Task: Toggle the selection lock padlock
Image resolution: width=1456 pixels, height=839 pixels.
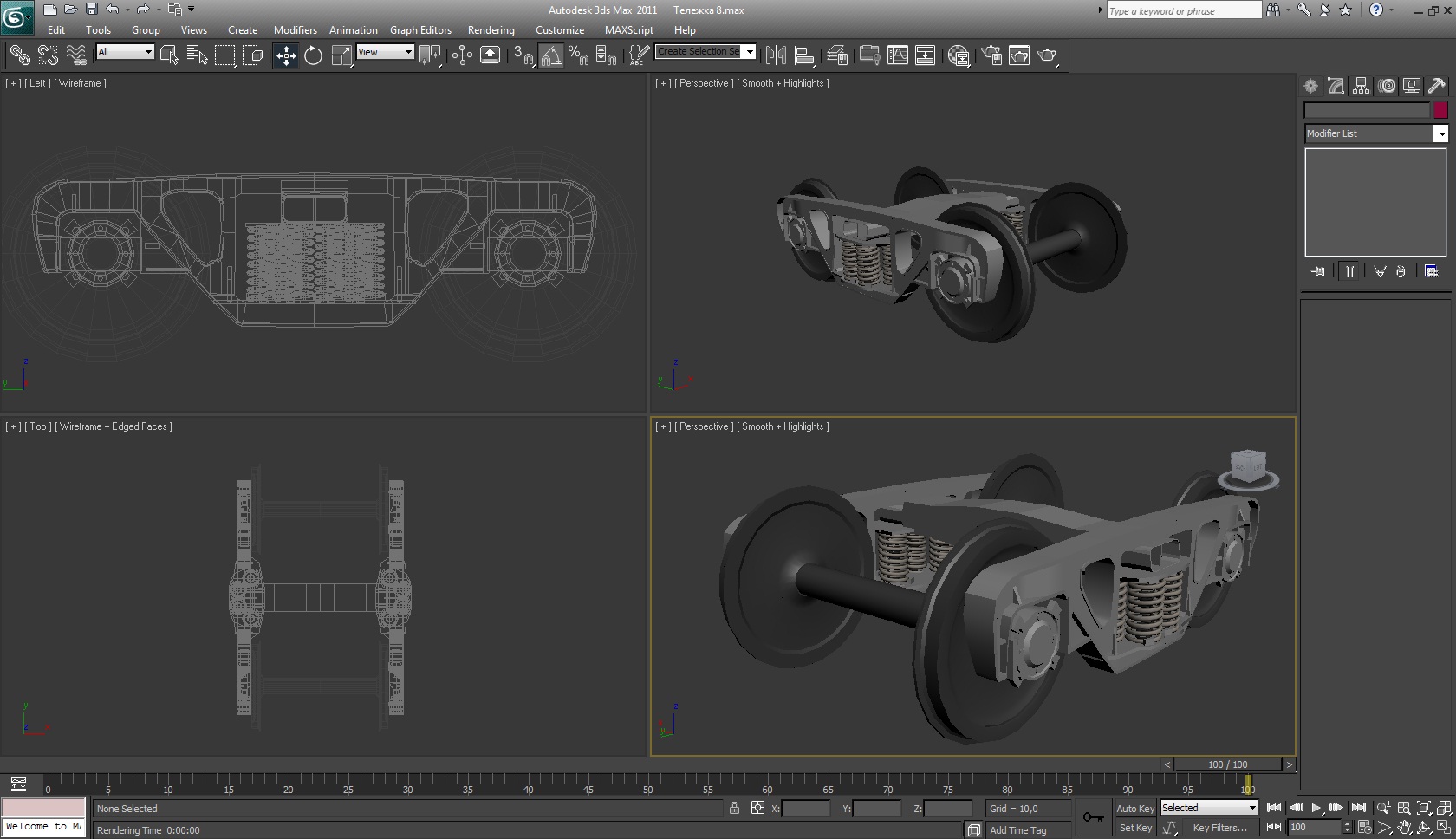Action: tap(734, 809)
